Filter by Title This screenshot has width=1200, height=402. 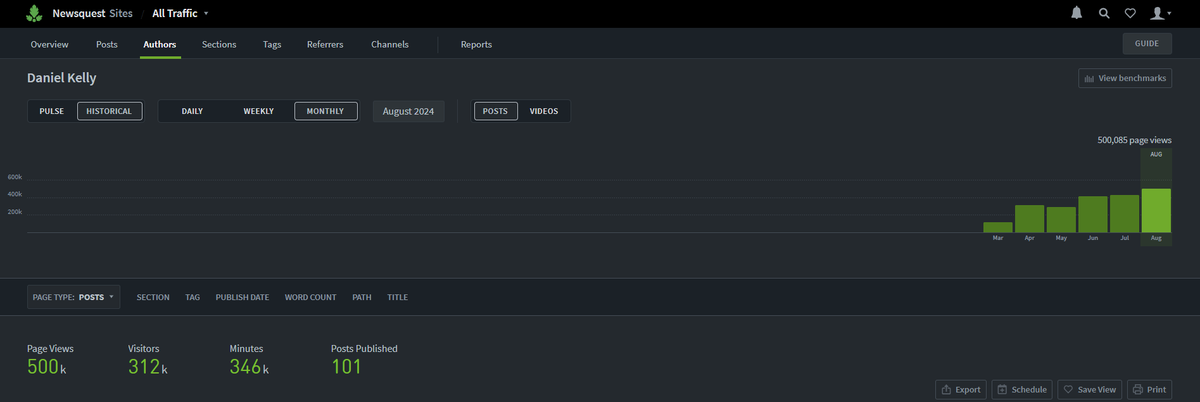point(397,297)
